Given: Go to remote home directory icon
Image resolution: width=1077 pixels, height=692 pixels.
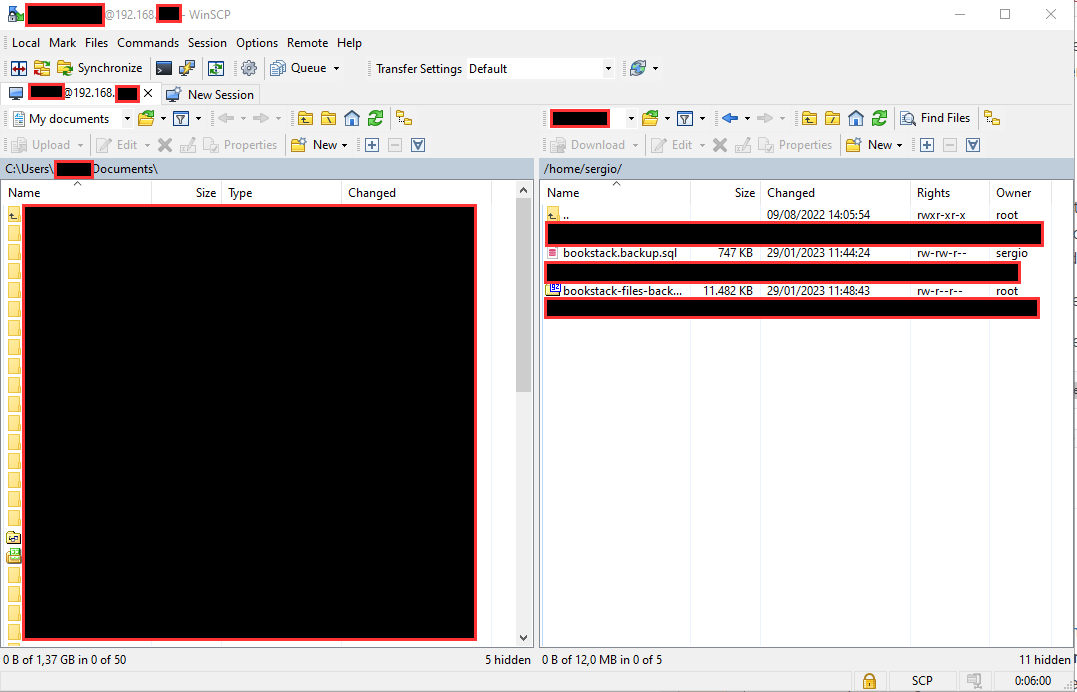Looking at the screenshot, I should click(x=856, y=119).
